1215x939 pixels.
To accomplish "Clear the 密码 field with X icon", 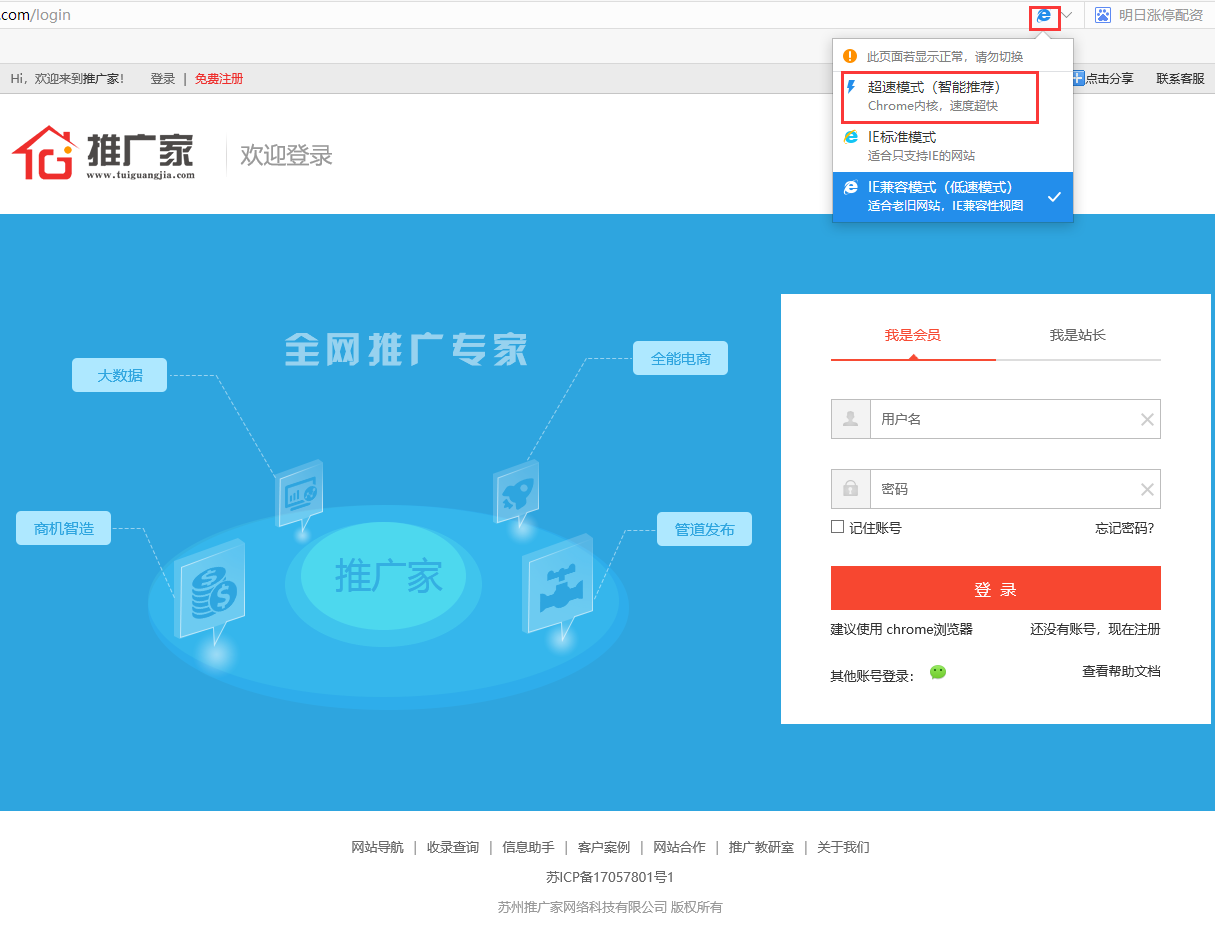I will tap(1148, 490).
